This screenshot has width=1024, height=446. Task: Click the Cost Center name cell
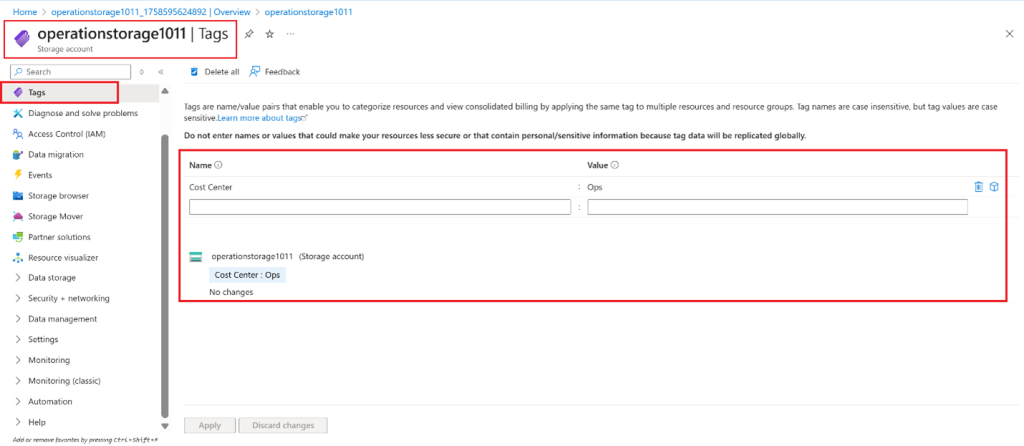coord(210,187)
